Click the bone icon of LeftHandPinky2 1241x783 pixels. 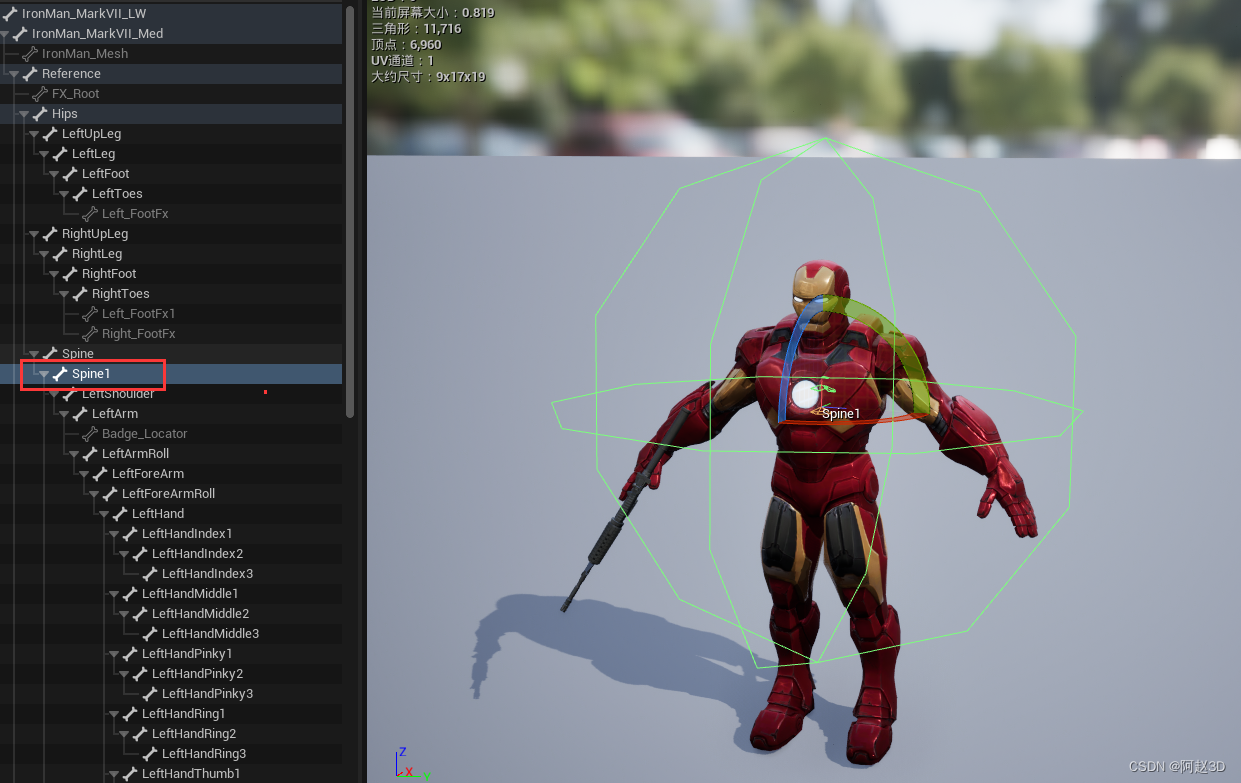[x=140, y=674]
